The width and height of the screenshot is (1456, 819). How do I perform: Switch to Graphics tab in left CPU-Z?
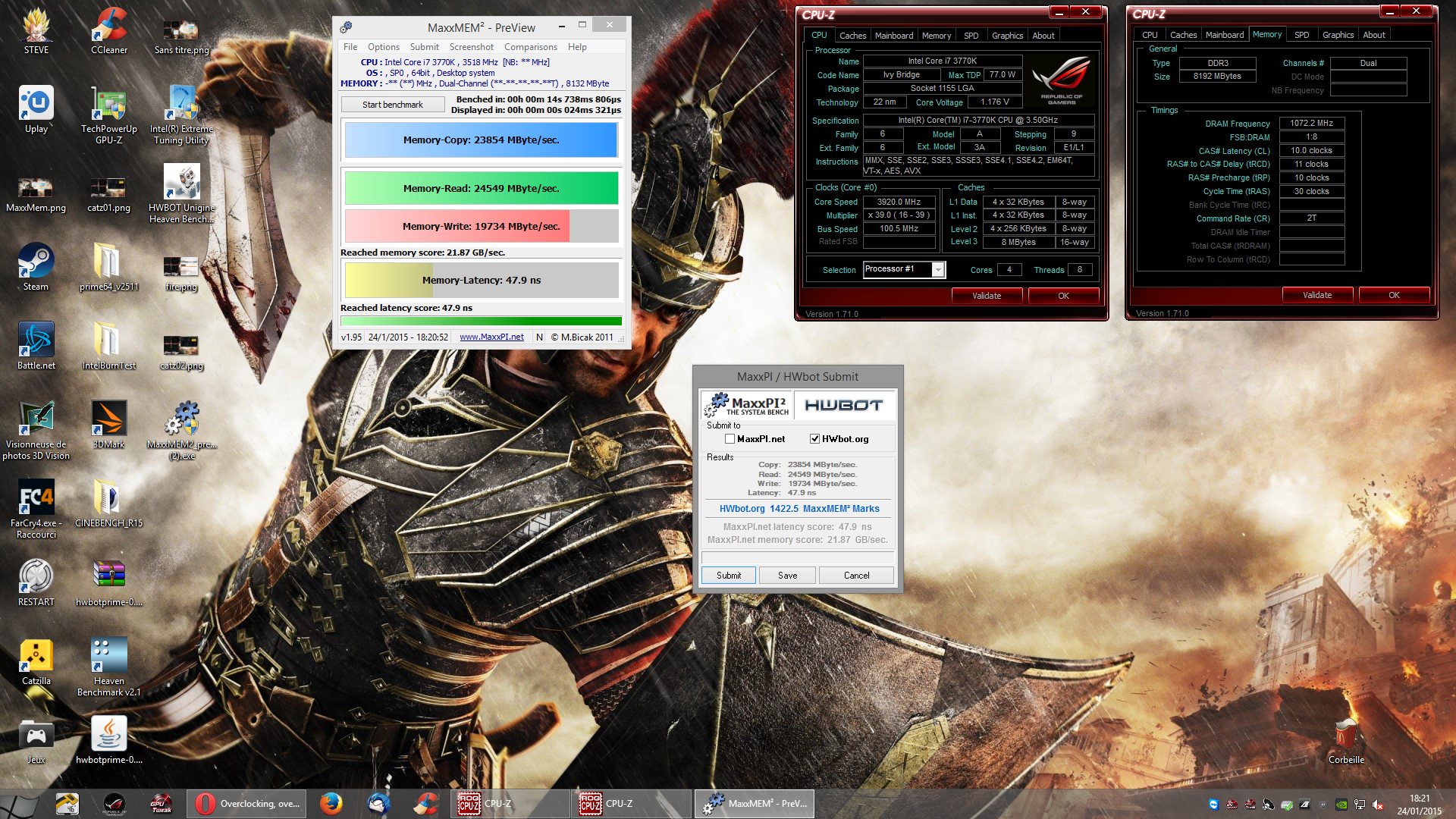click(1007, 36)
